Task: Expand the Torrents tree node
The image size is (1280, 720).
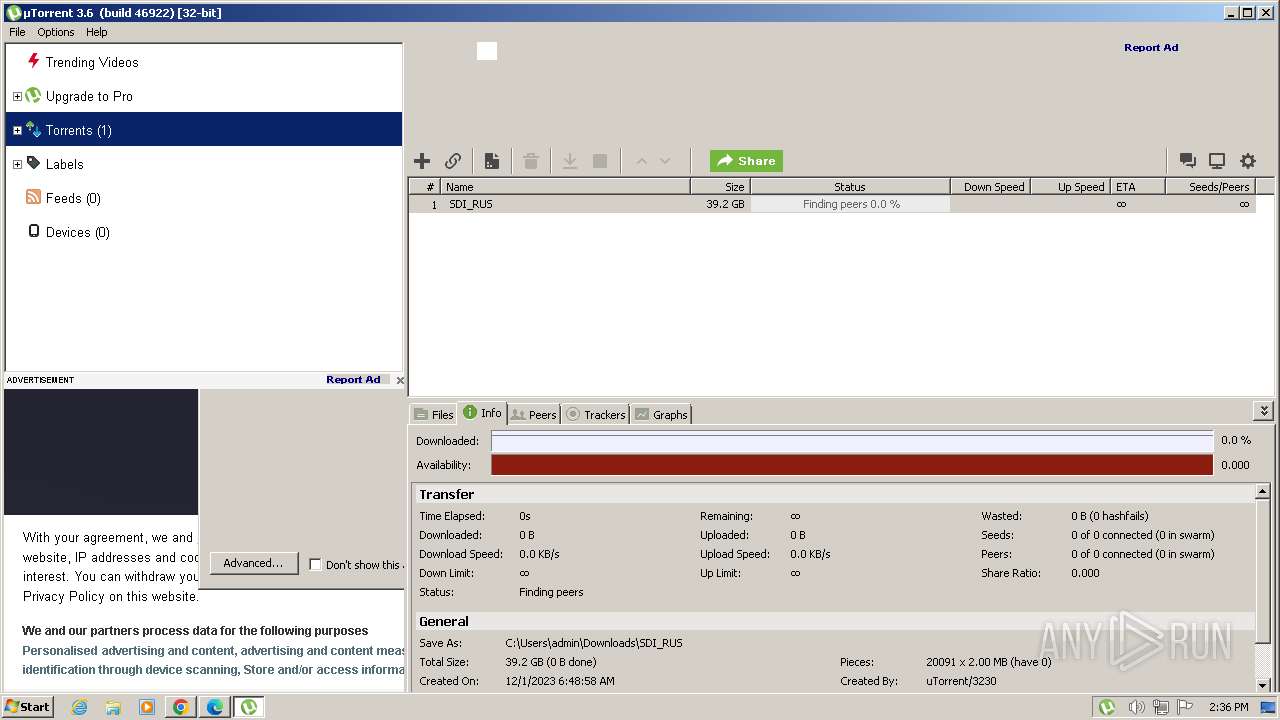Action: point(17,130)
